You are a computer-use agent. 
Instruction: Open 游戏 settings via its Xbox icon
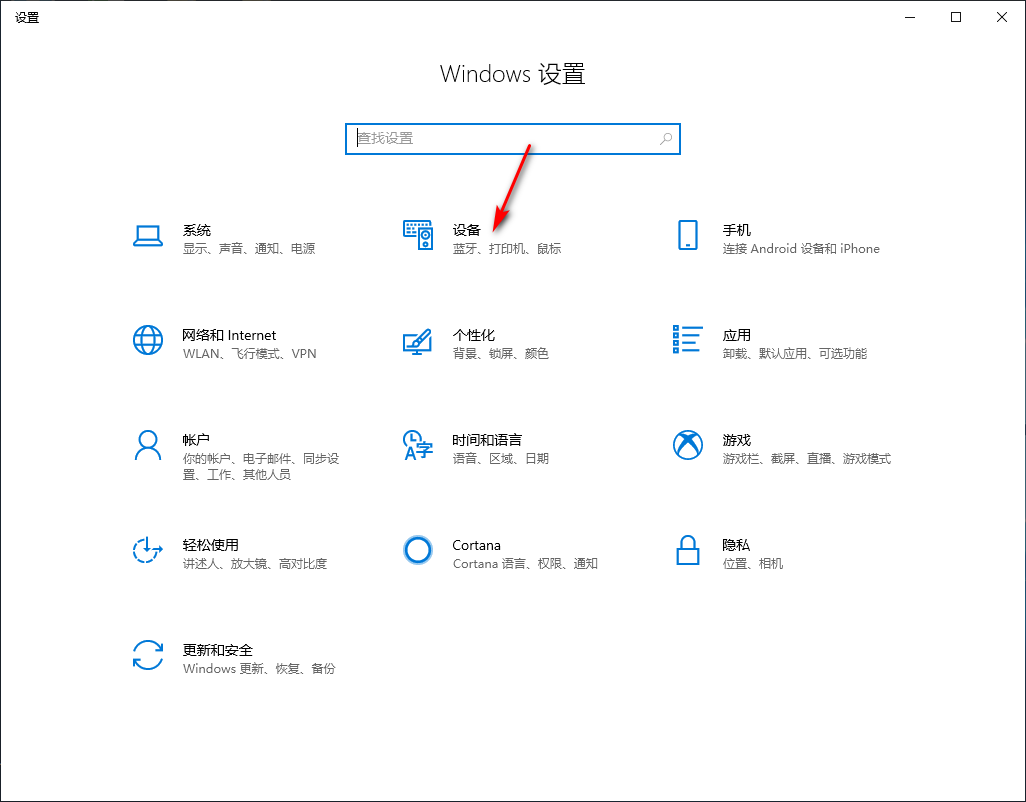(x=687, y=445)
